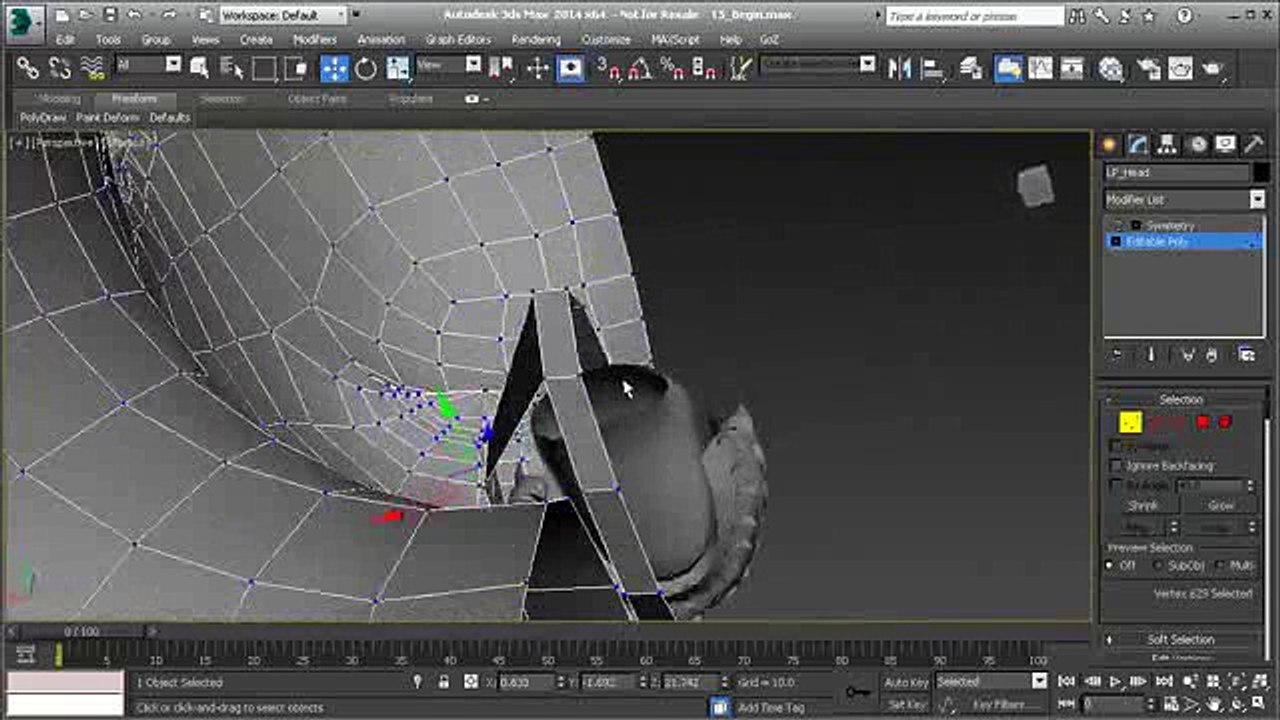The width and height of the screenshot is (1280, 720).
Task: Switch to the Utilities hammer panel tab
Action: click(x=1254, y=144)
